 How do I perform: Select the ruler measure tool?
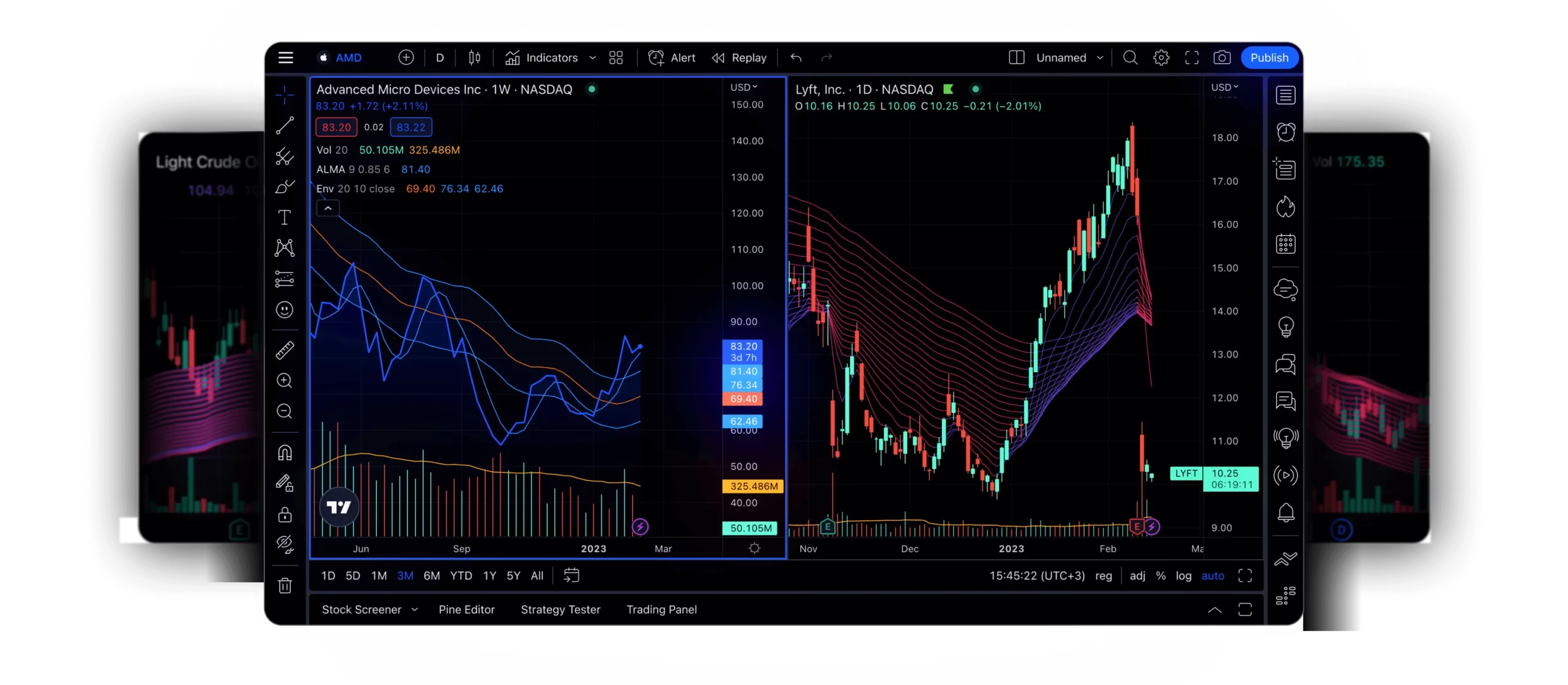(284, 350)
